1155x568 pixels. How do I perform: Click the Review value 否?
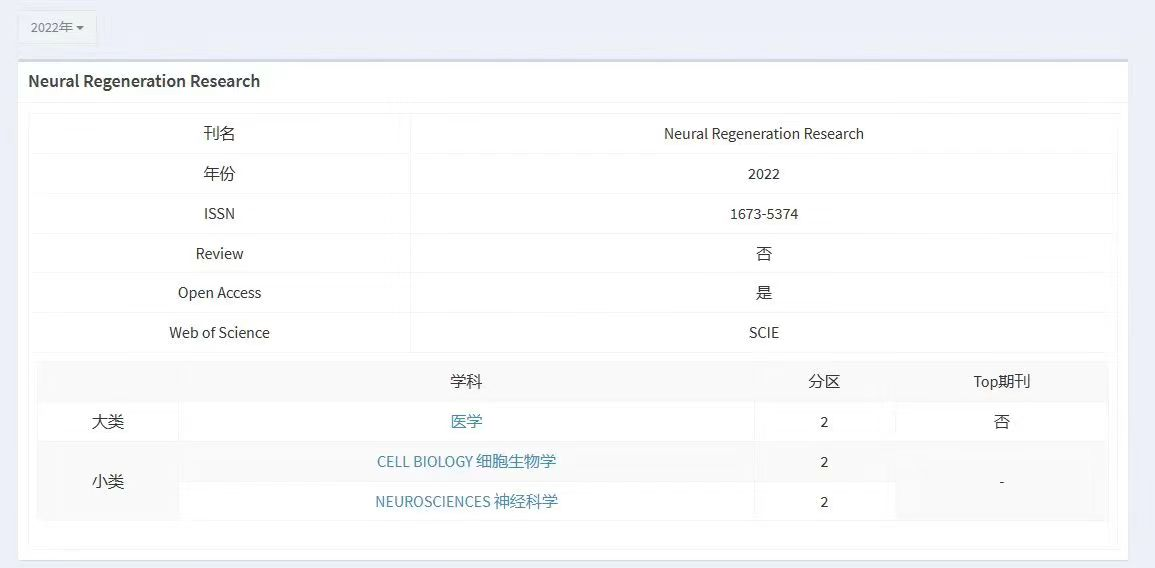(764, 254)
